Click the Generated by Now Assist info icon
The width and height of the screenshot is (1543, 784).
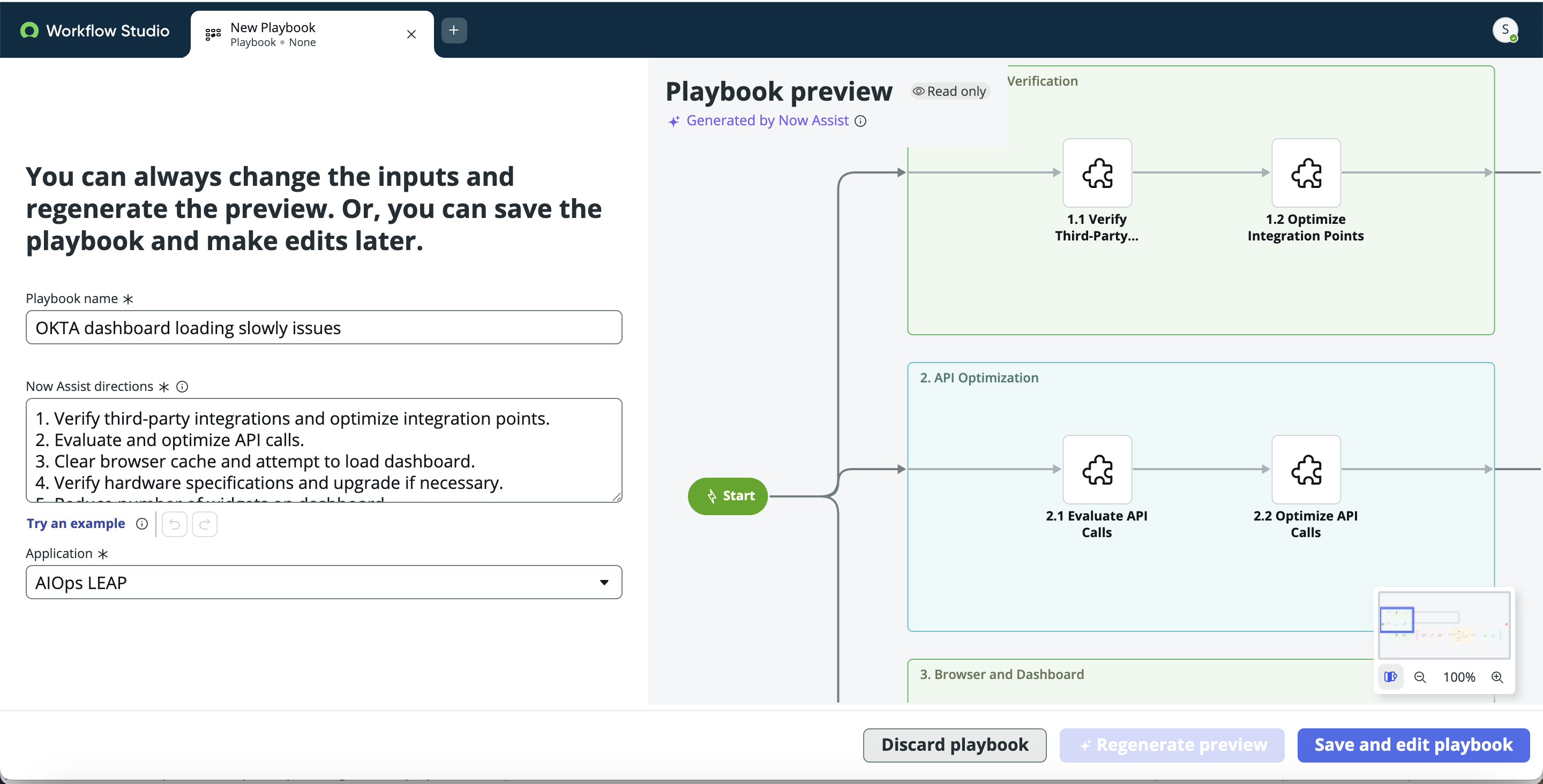[x=860, y=121]
